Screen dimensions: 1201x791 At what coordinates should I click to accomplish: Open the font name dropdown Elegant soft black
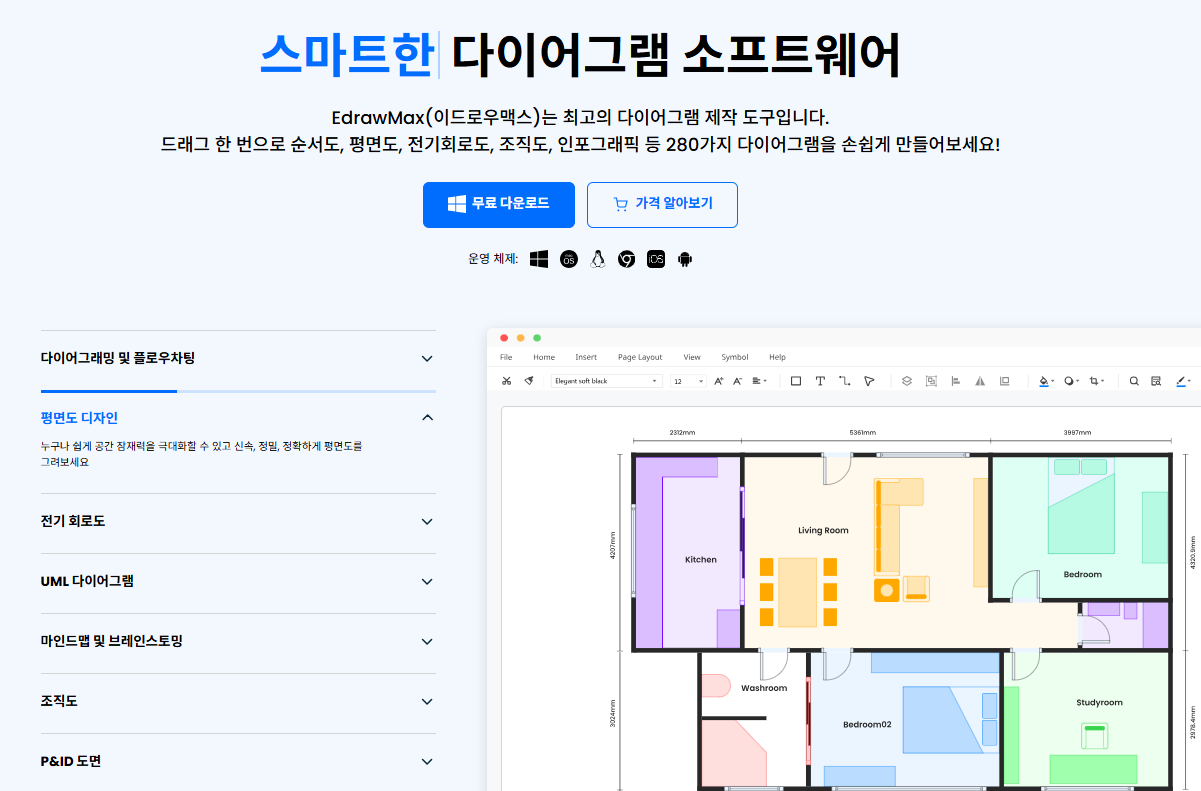click(607, 381)
